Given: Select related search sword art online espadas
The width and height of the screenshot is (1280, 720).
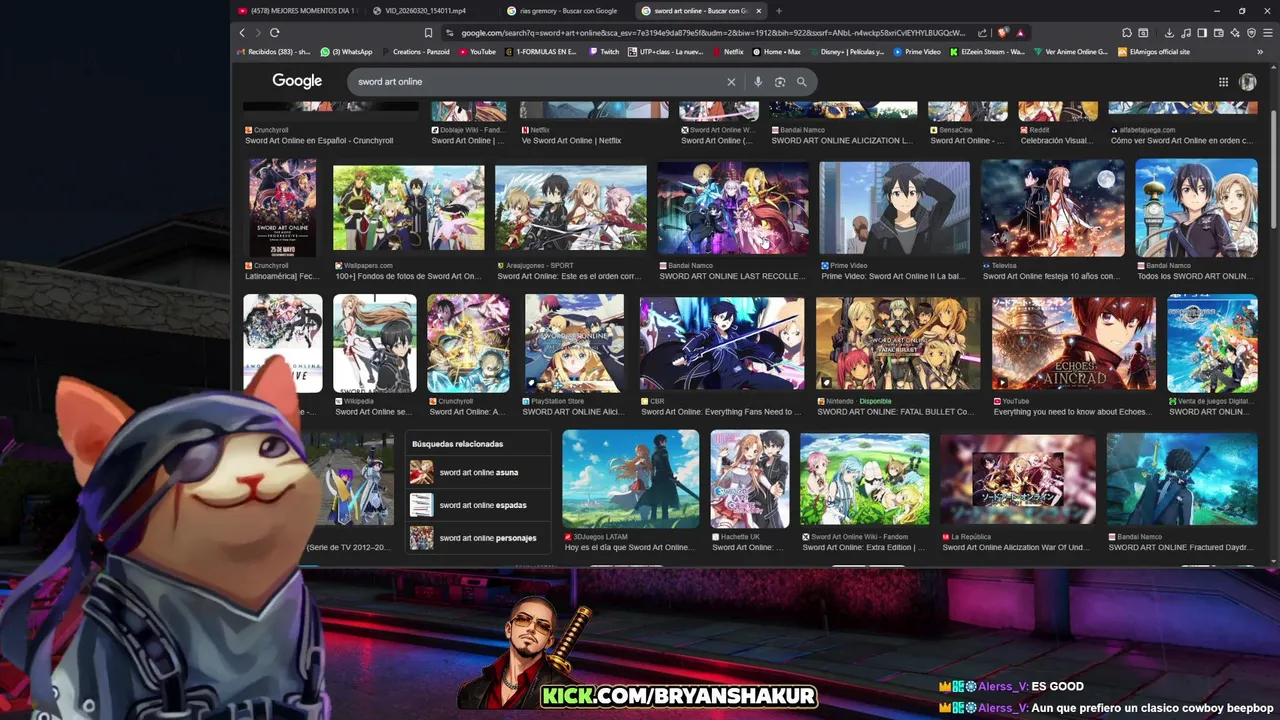Looking at the screenshot, I should tap(478, 505).
